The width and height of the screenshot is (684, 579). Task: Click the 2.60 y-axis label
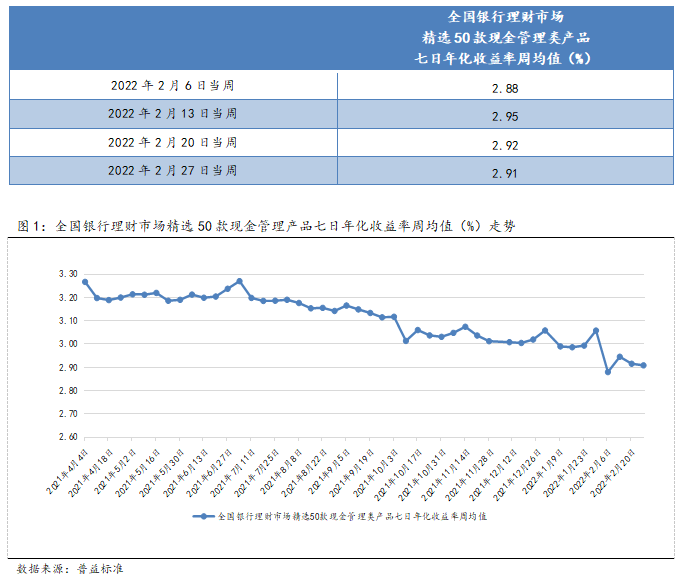tap(68, 437)
